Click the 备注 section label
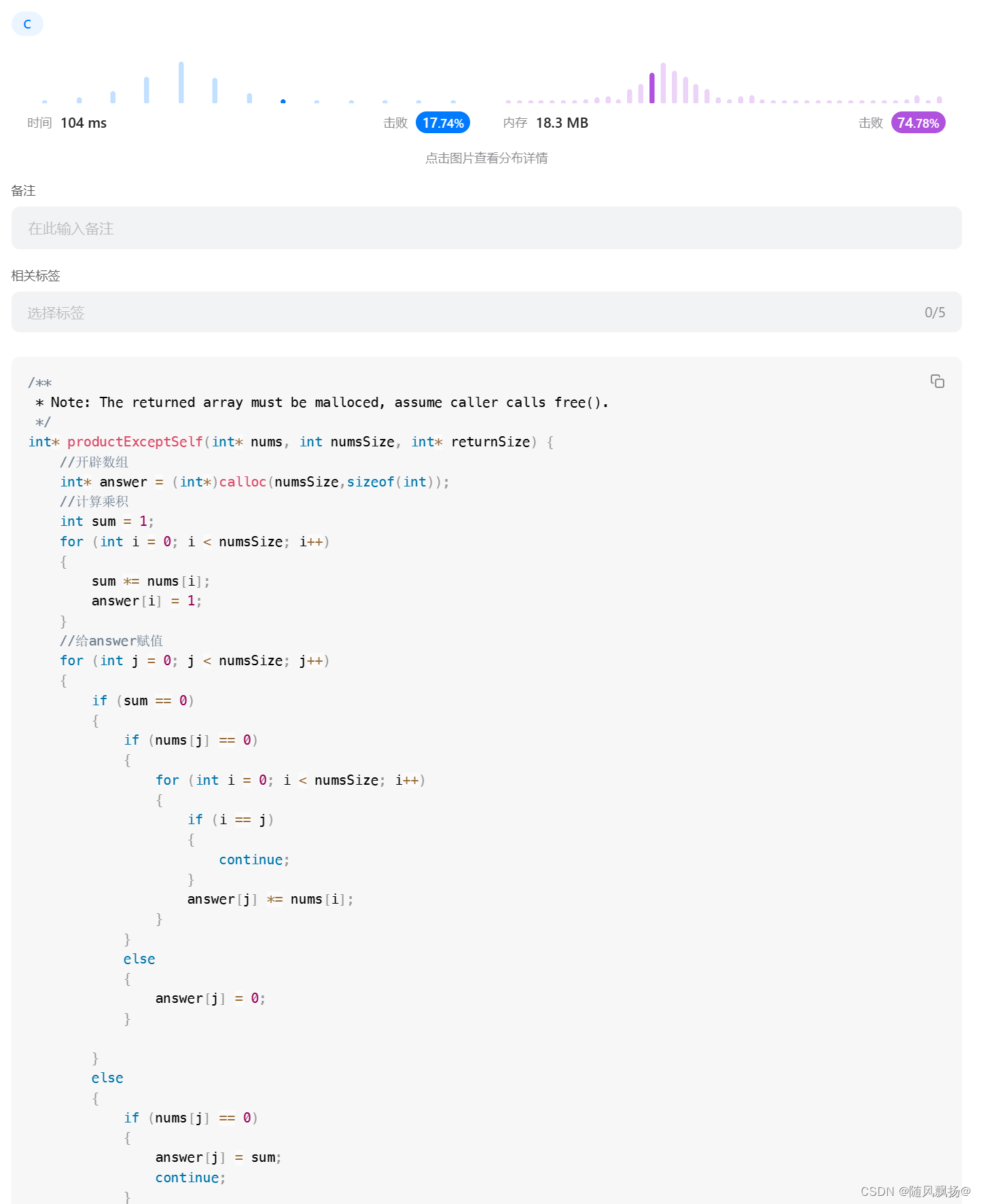The height and width of the screenshot is (1204, 981). tap(23, 191)
